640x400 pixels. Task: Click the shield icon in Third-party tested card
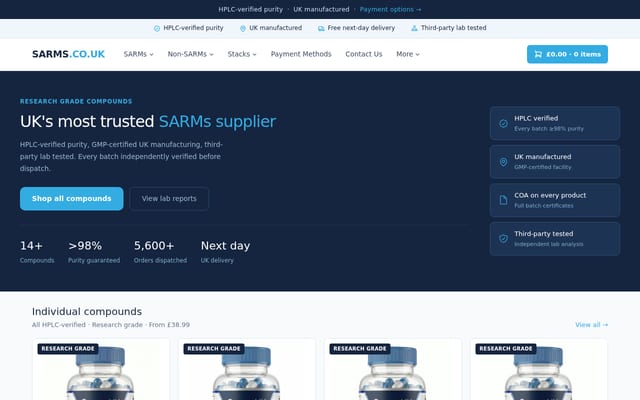pos(503,239)
